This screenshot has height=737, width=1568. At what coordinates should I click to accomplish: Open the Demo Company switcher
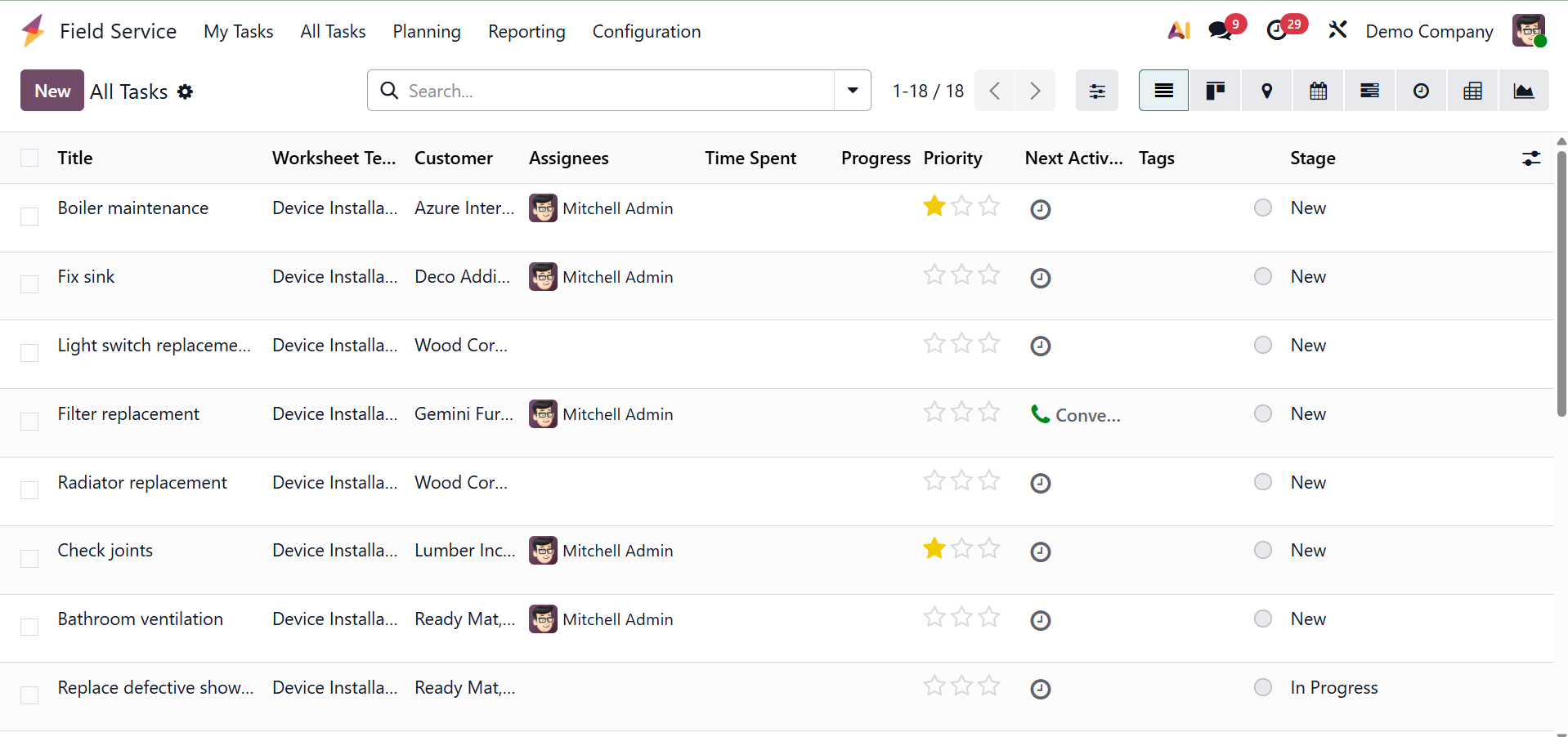click(x=1428, y=31)
